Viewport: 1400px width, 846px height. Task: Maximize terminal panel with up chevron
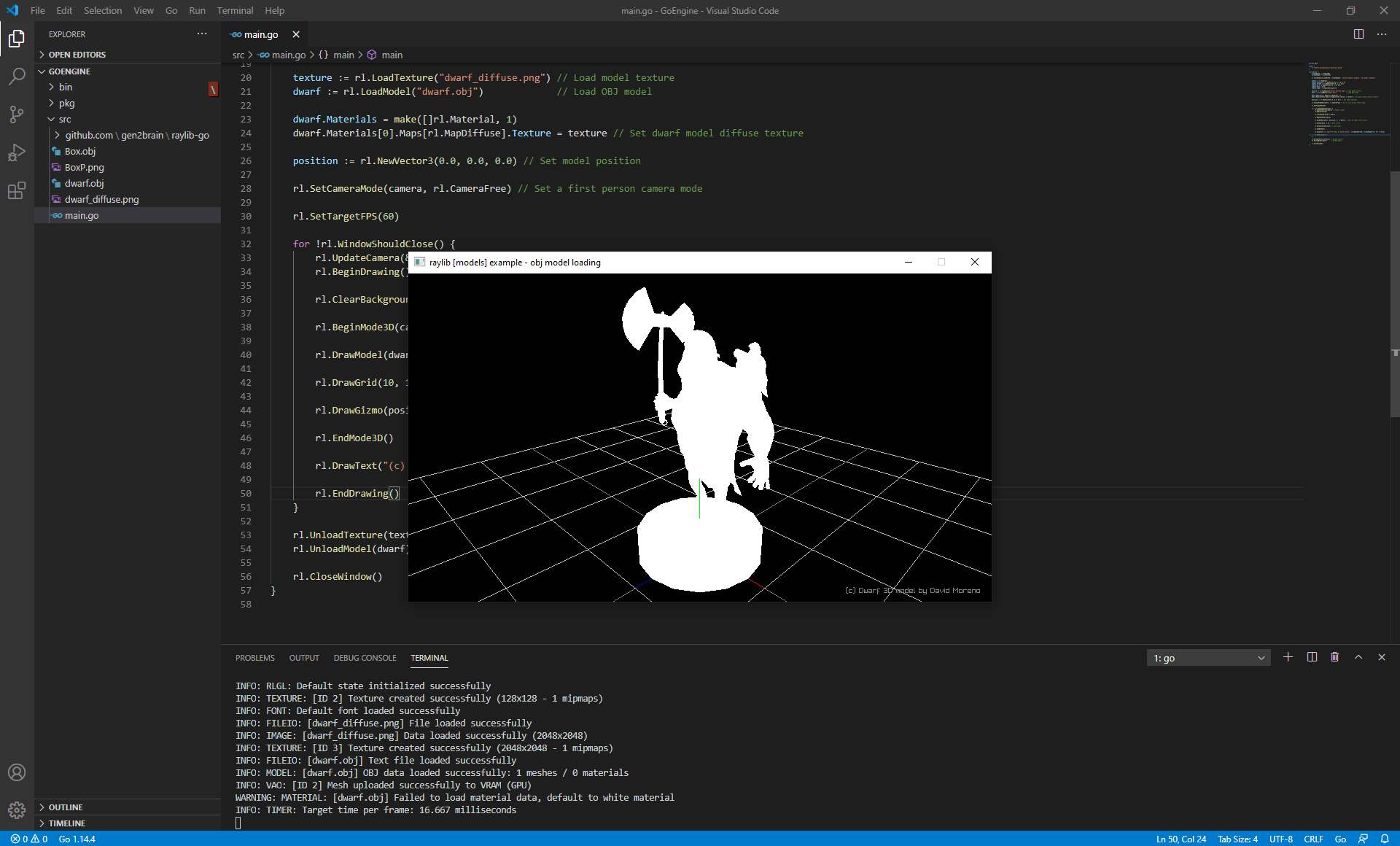tap(1358, 657)
